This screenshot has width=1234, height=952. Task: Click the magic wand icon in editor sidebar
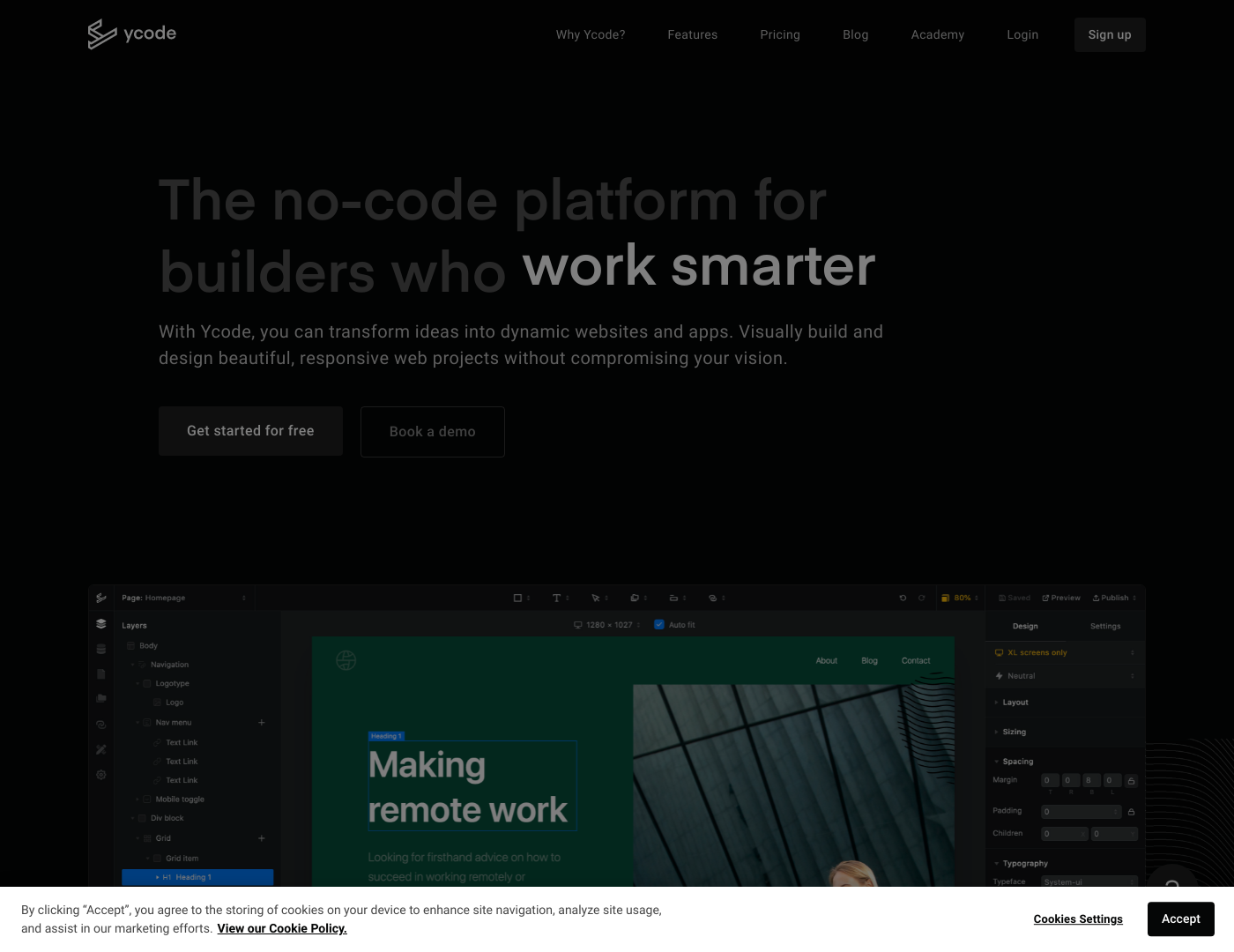tap(101, 749)
